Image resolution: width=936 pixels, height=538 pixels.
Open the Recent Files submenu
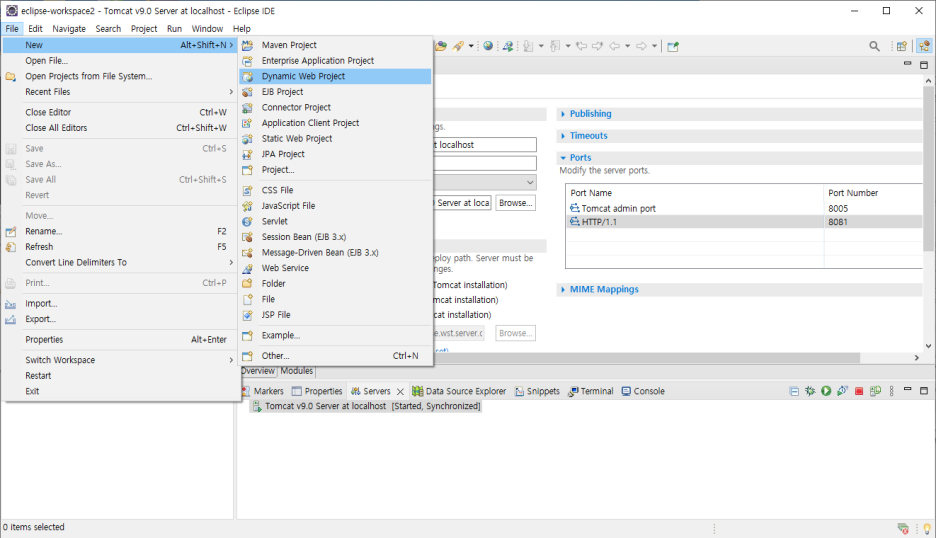click(119, 91)
